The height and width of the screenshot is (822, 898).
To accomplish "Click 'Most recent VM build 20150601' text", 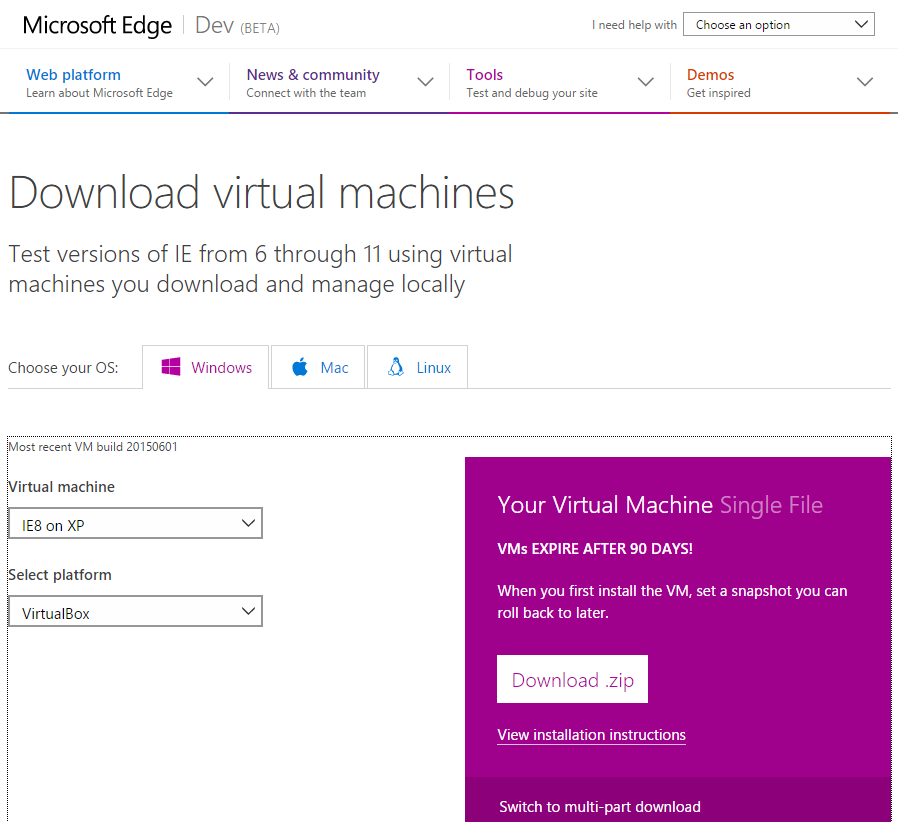I will [x=93, y=447].
